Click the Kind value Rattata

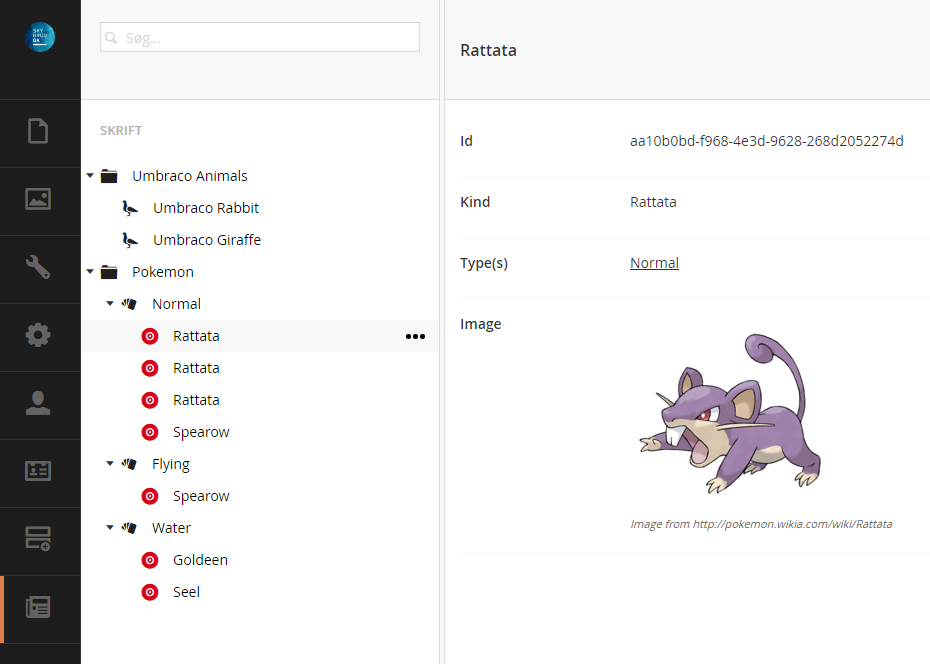click(x=653, y=202)
